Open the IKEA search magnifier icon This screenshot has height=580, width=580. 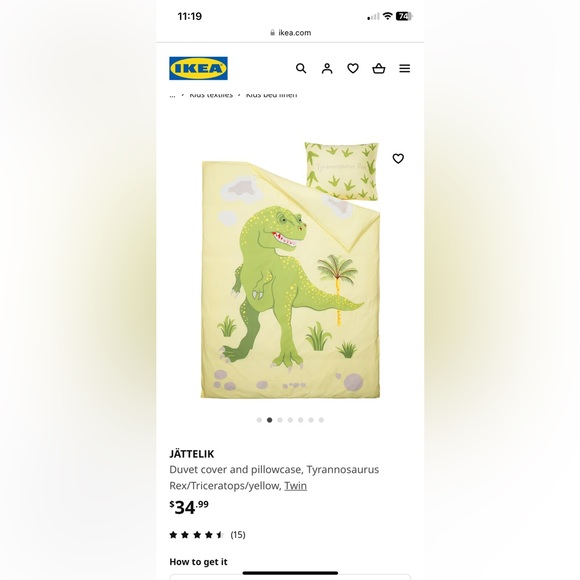click(301, 68)
